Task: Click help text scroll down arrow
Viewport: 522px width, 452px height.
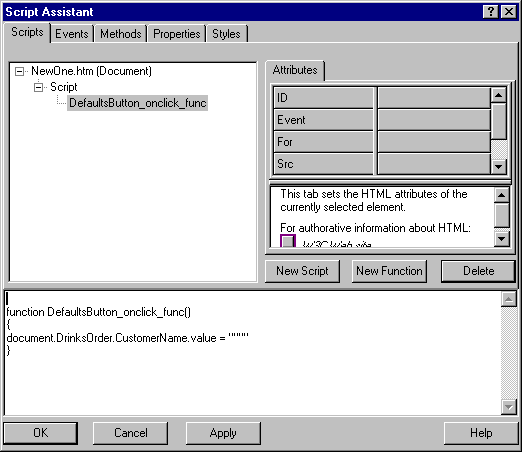Action: pos(502,239)
